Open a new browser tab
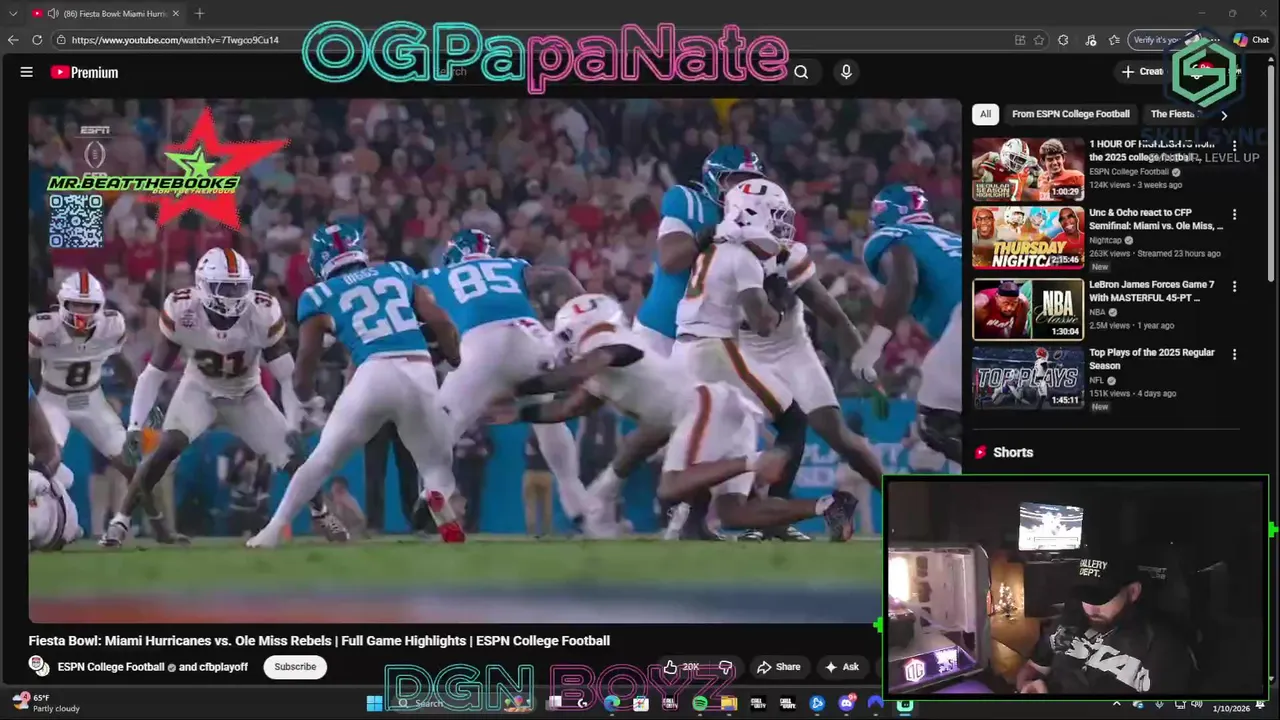The image size is (1280, 720). tap(199, 13)
